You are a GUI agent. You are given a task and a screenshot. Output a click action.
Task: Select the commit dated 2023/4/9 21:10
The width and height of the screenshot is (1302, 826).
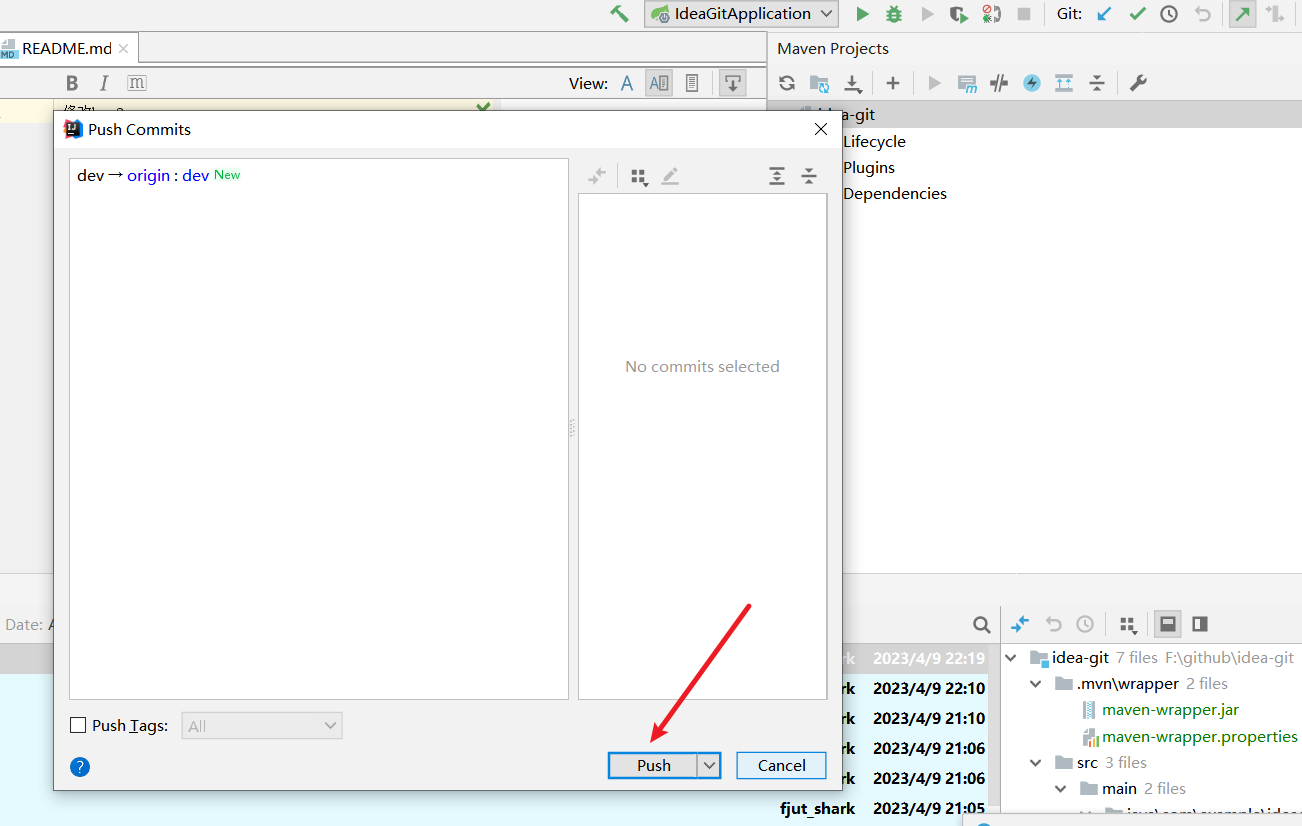point(929,718)
